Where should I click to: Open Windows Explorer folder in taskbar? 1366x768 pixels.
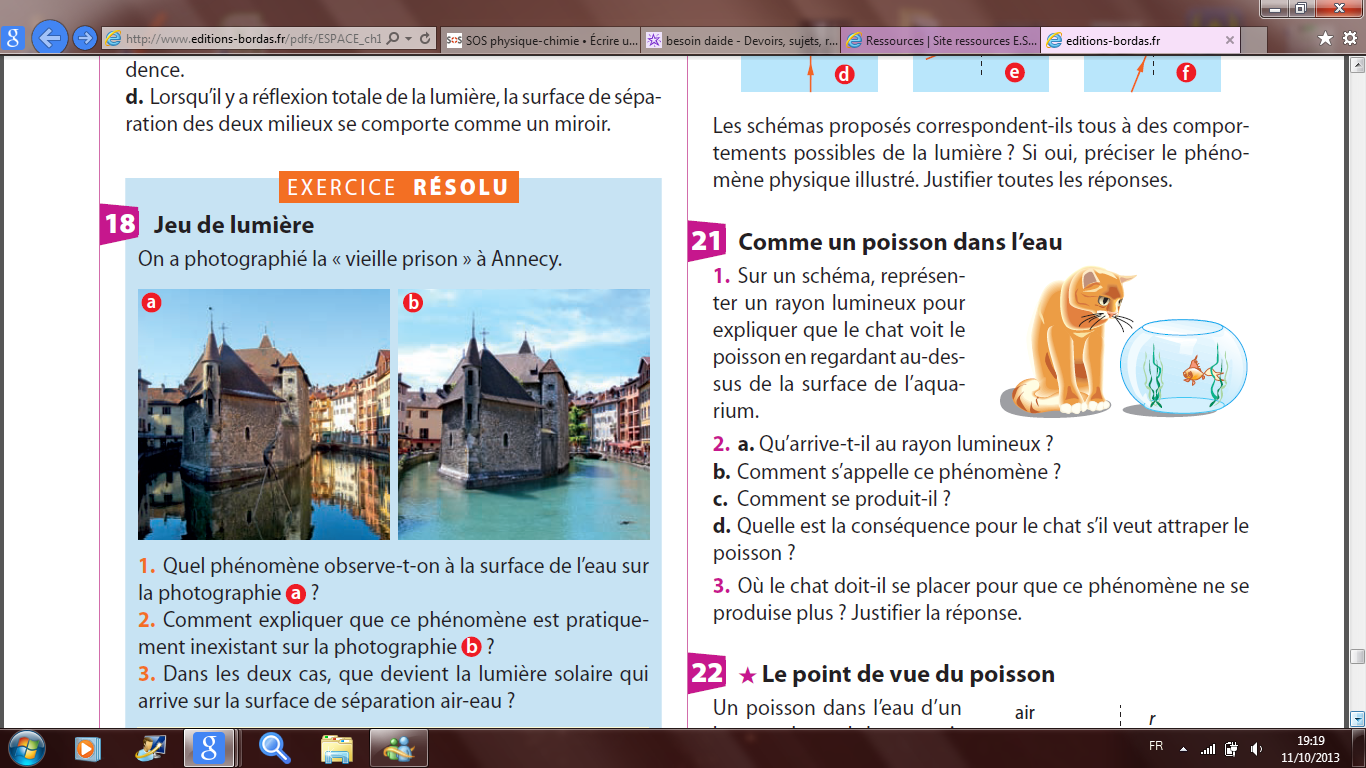(x=336, y=747)
